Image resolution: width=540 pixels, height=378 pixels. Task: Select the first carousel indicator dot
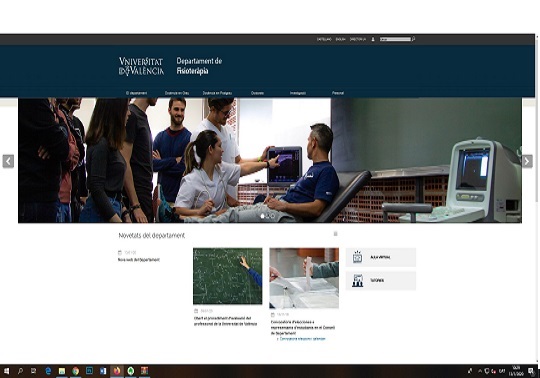pyautogui.click(x=262, y=216)
